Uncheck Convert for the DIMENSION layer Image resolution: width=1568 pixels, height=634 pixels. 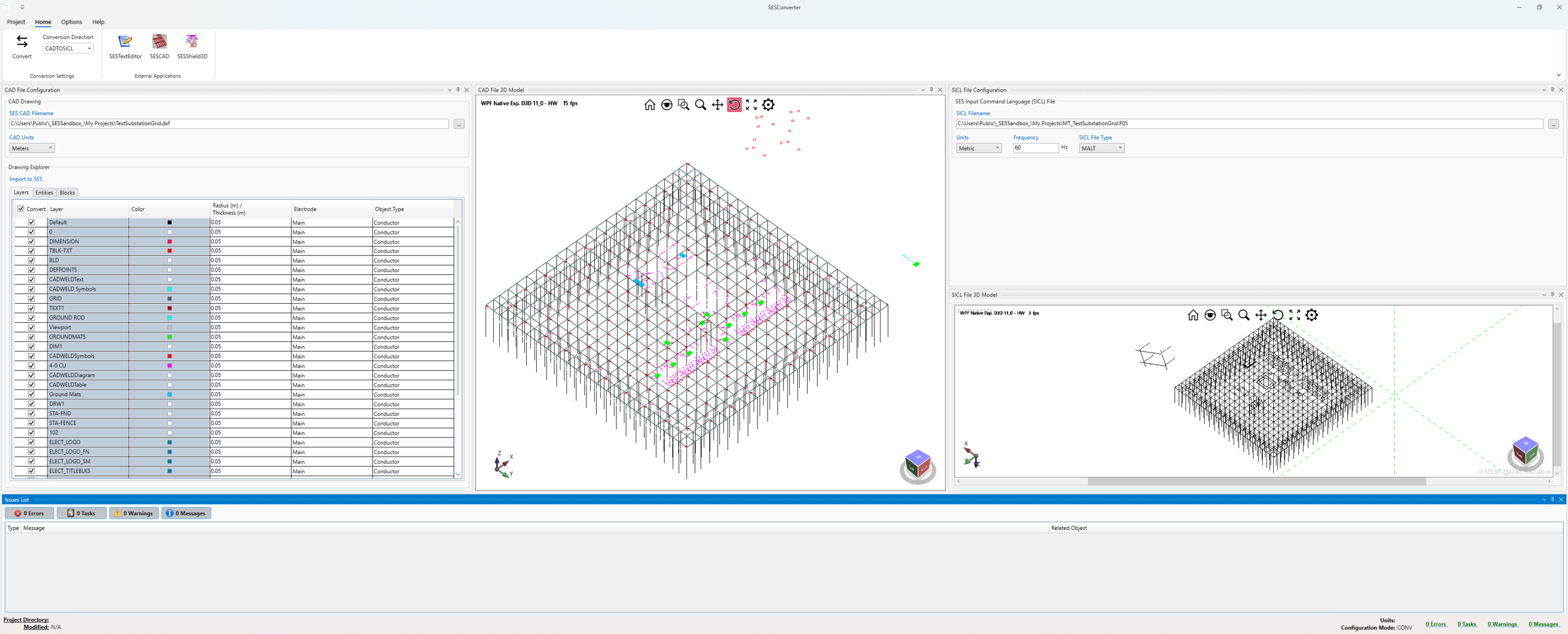point(31,242)
